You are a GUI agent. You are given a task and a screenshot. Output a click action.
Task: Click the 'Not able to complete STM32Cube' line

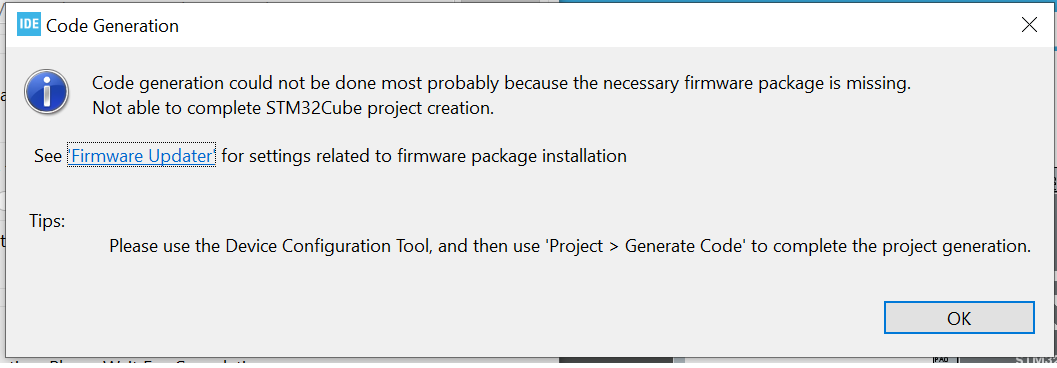(293, 108)
